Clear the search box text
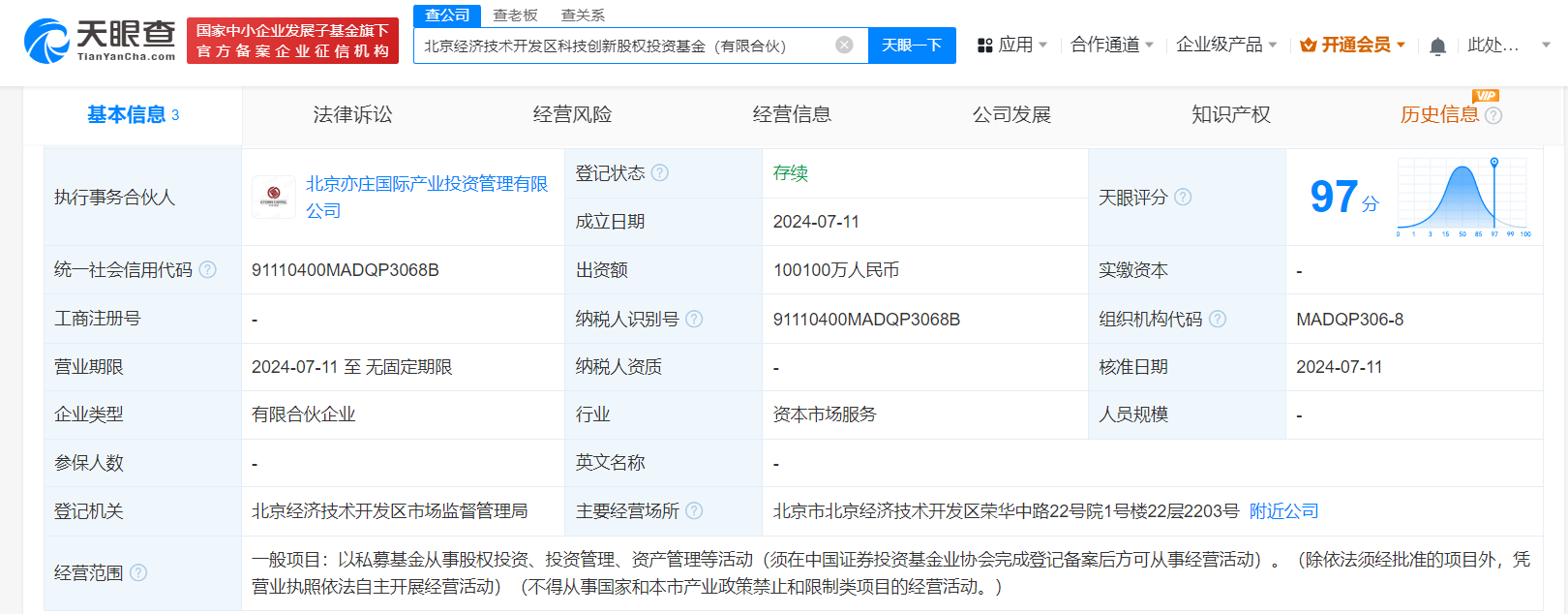 coord(844,45)
